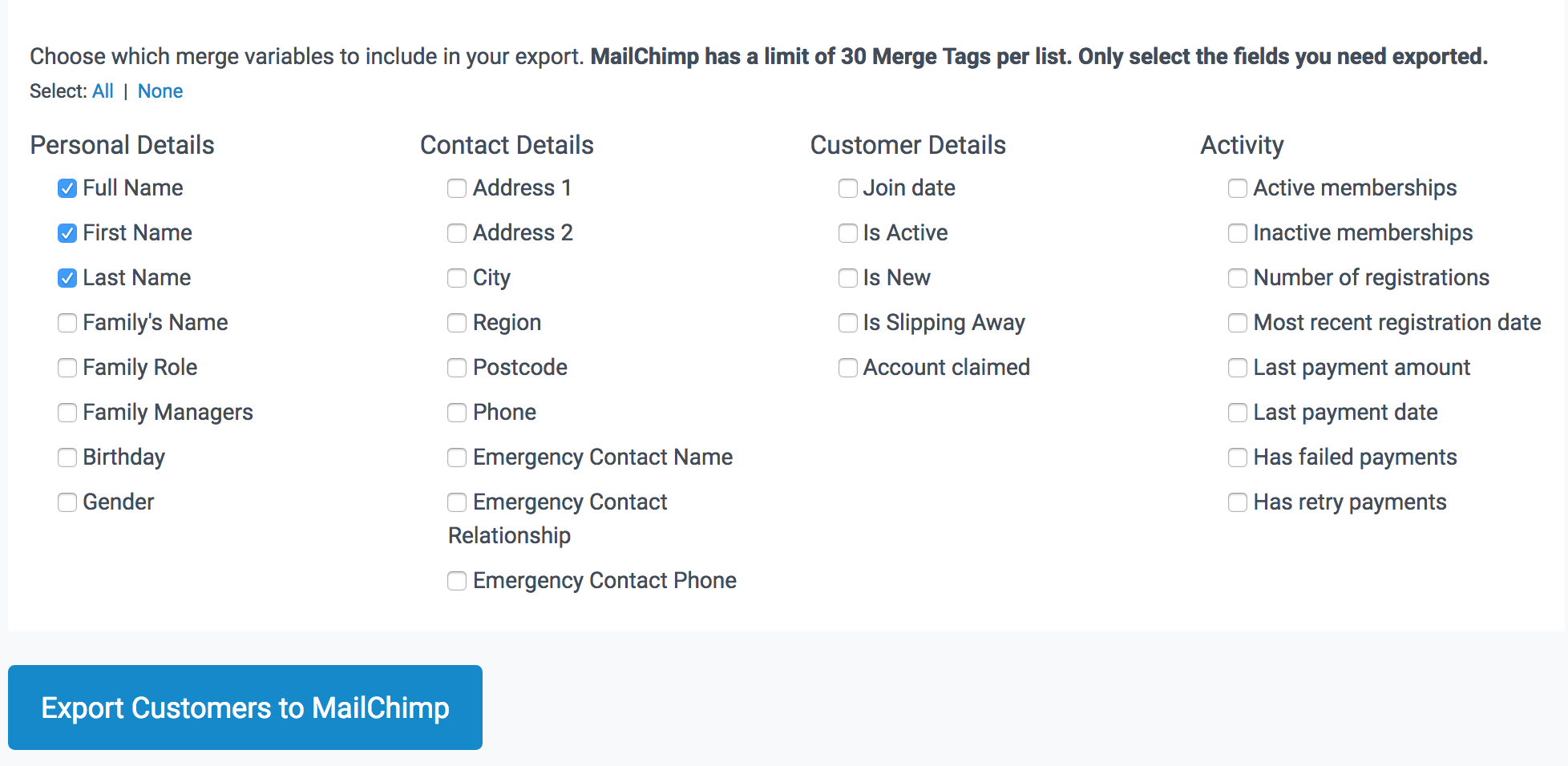This screenshot has width=1568, height=766.
Task: Click the Select All link
Action: (x=103, y=91)
